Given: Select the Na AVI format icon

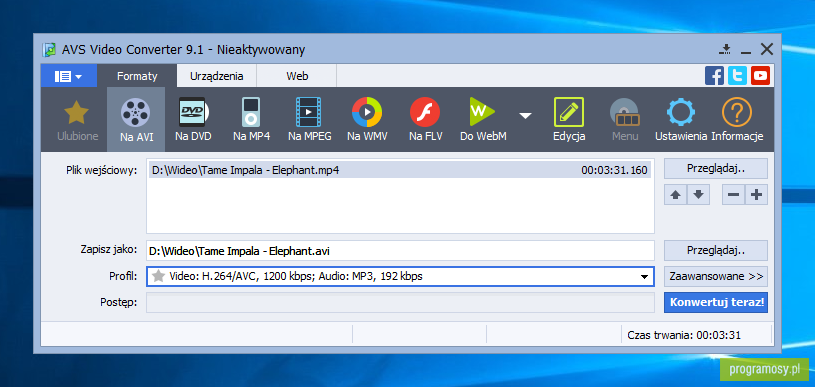Looking at the screenshot, I should [136, 119].
